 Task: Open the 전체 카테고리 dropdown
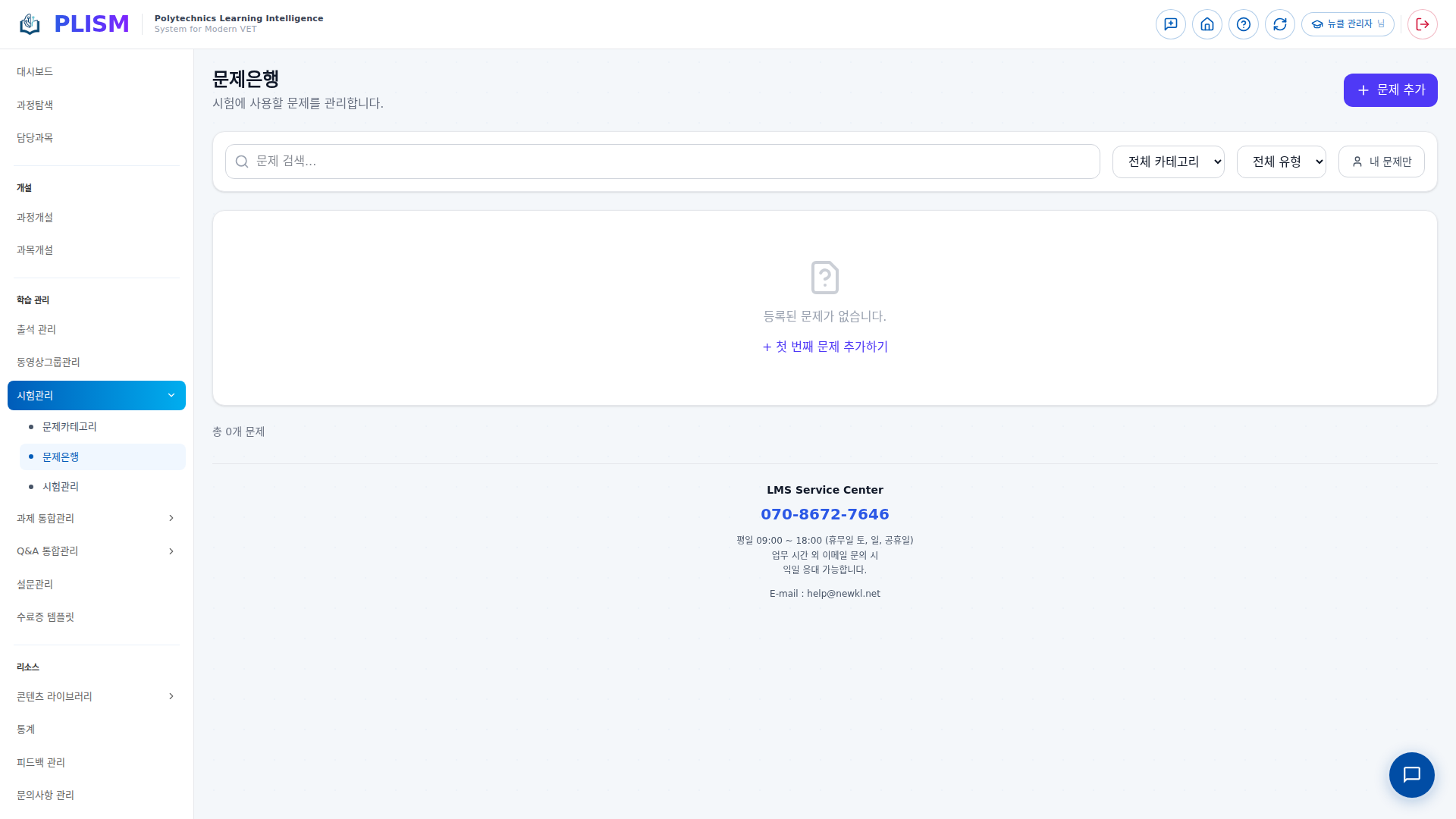pyautogui.click(x=1168, y=162)
